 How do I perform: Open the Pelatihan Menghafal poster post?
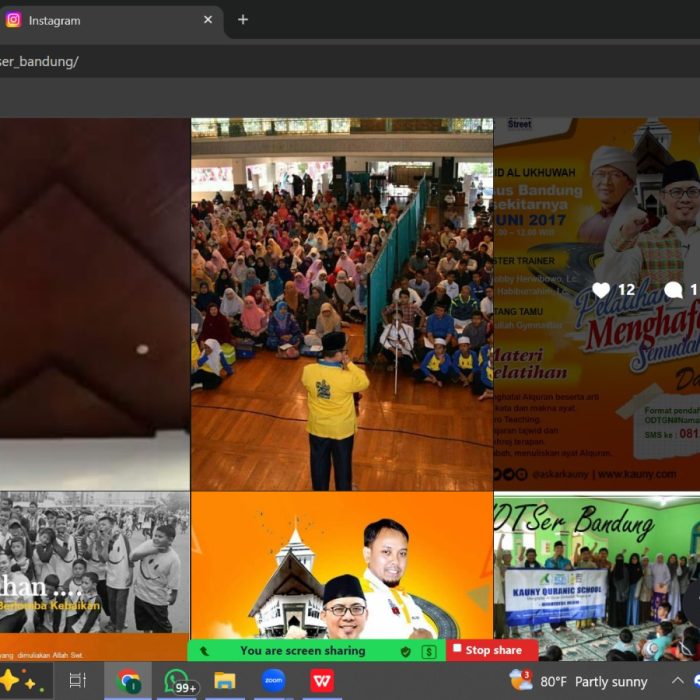(x=597, y=304)
